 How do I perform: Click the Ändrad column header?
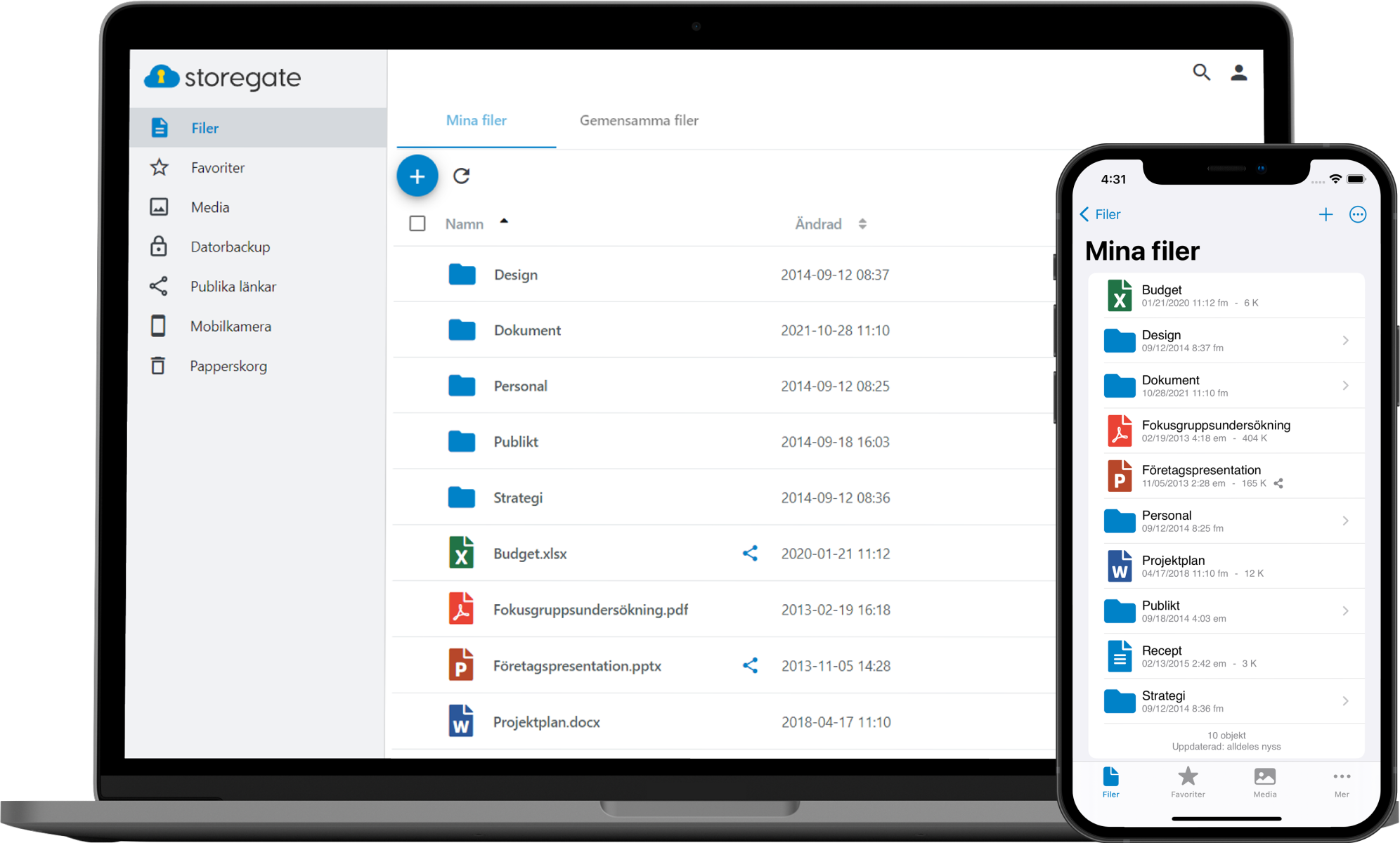(x=818, y=224)
